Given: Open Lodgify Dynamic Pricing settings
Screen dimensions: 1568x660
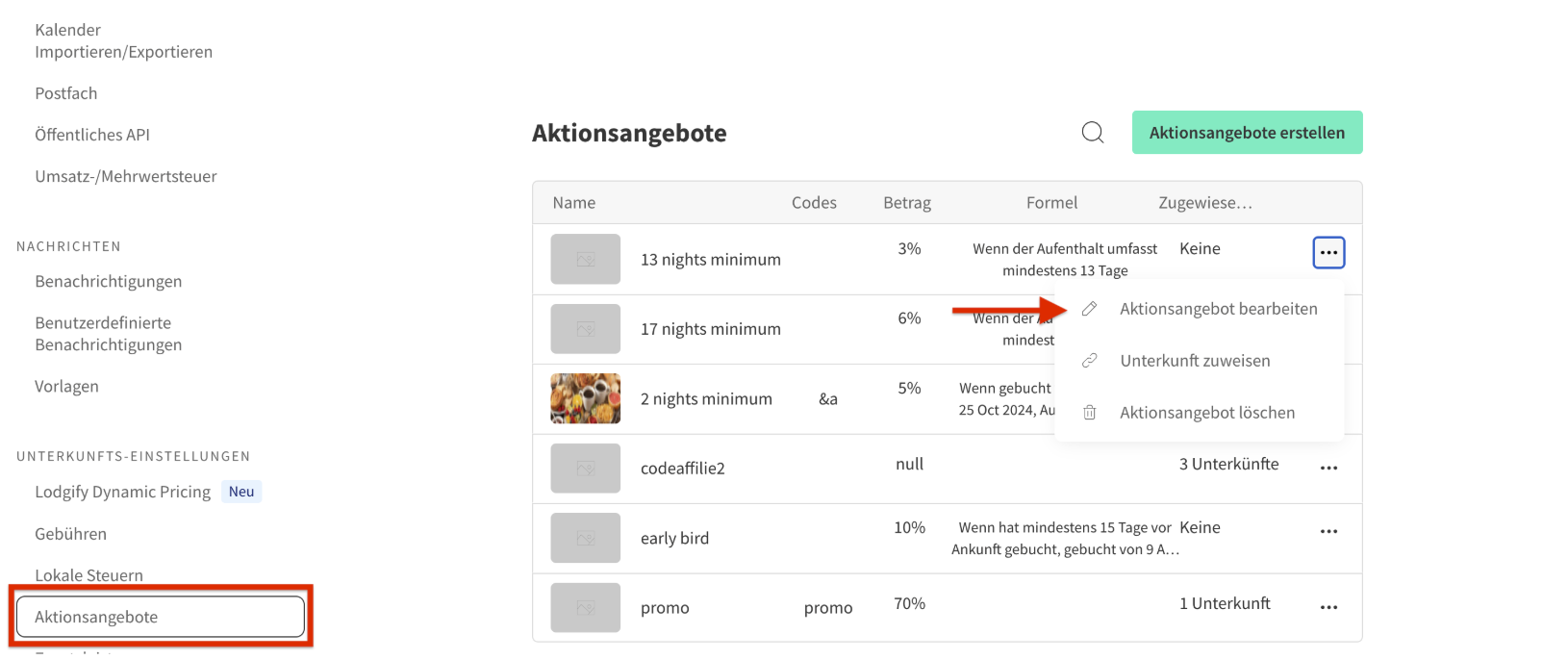Looking at the screenshot, I should coord(122,492).
